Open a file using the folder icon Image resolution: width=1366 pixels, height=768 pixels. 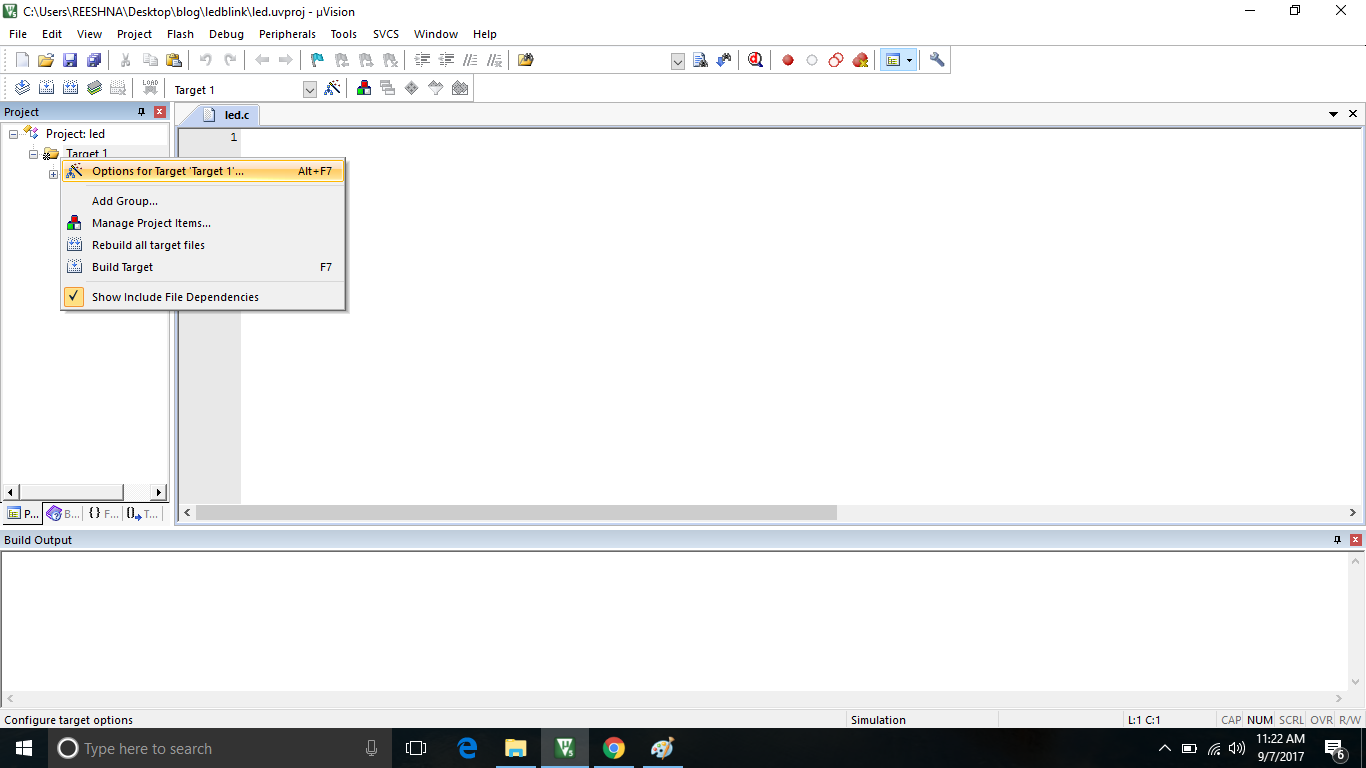(46, 60)
